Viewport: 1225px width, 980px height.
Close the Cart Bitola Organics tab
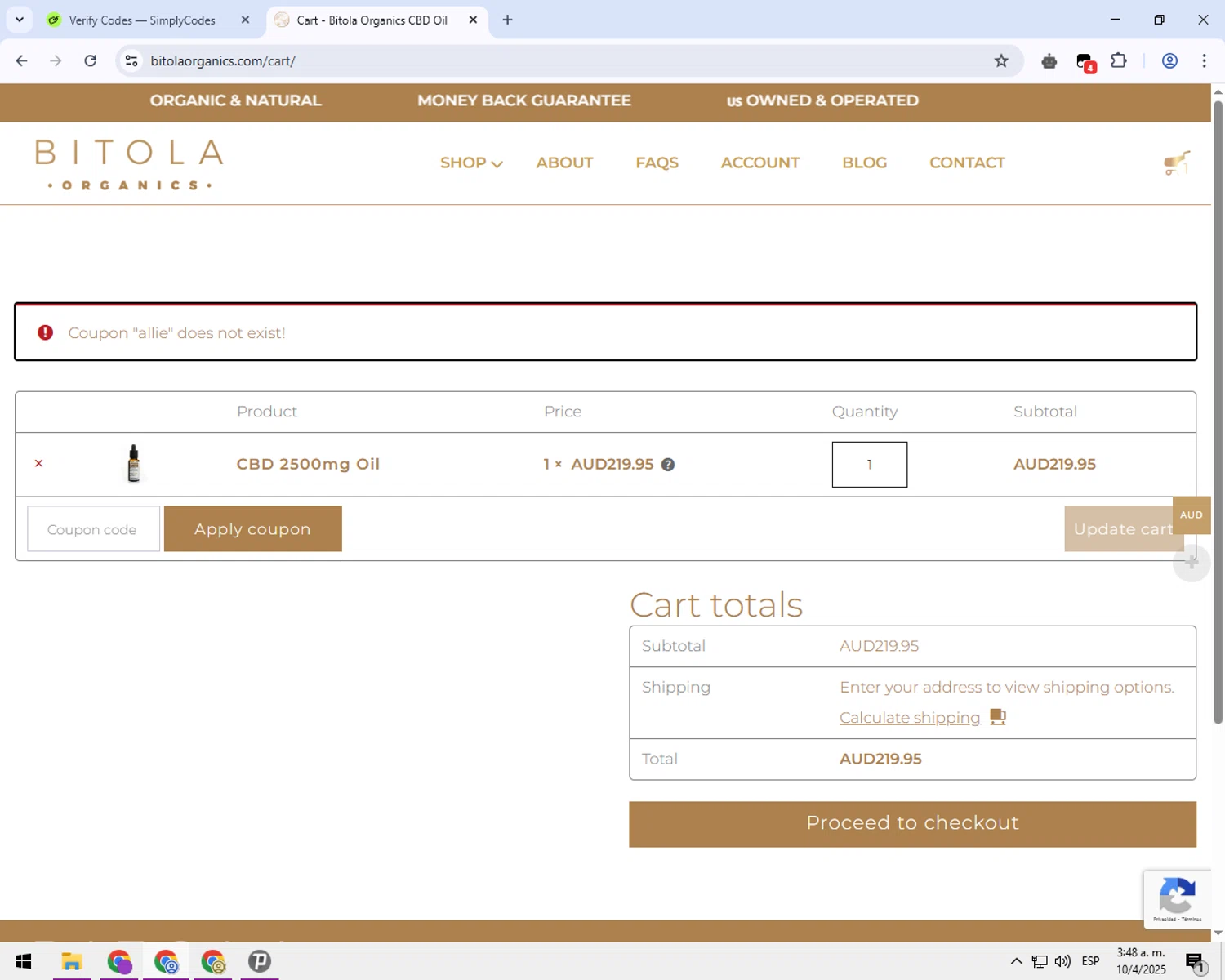473,20
